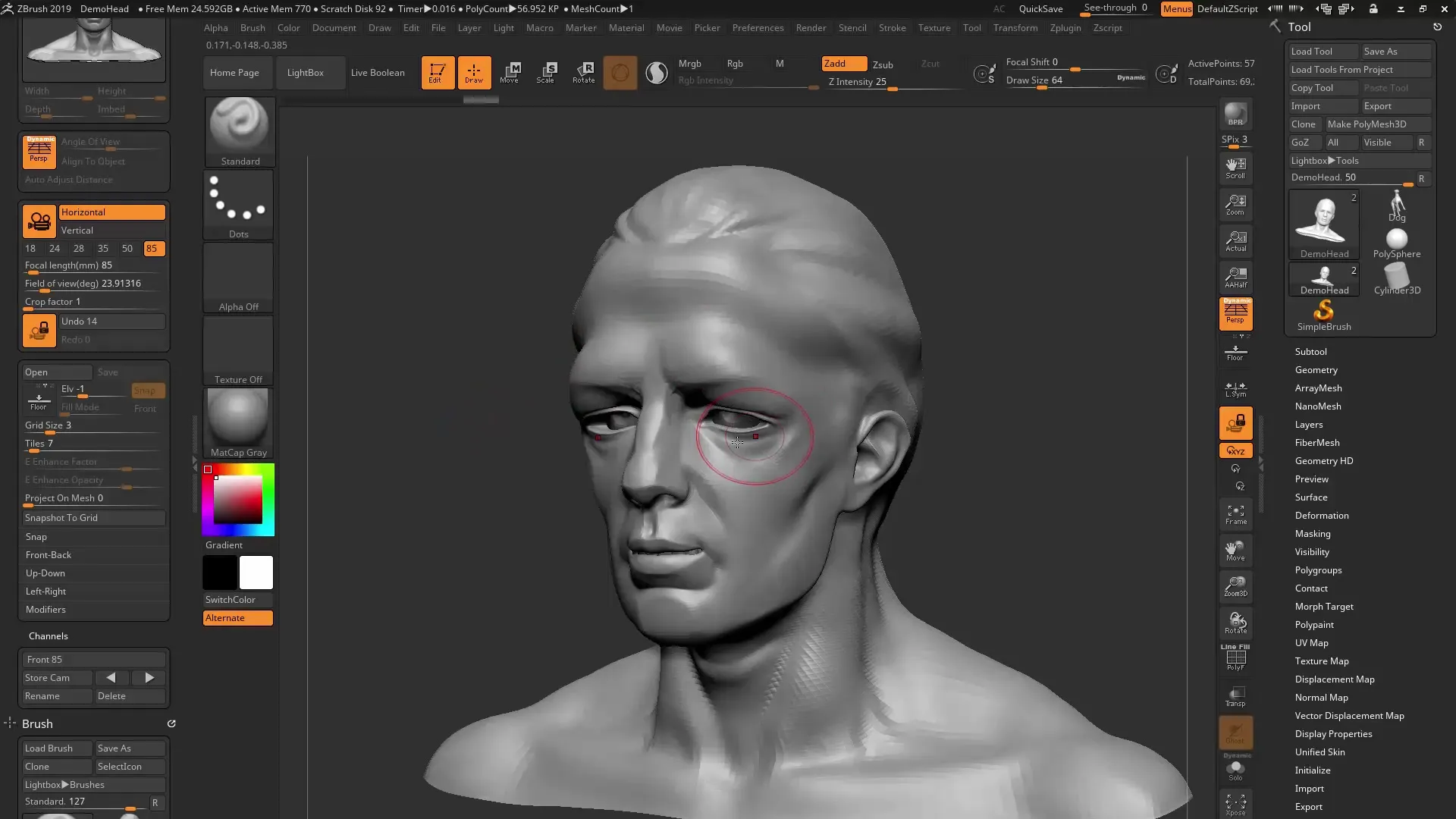Viewport: 1456px width, 819px height.
Task: Select the SimpleBrush tool icon
Action: [1323, 315]
